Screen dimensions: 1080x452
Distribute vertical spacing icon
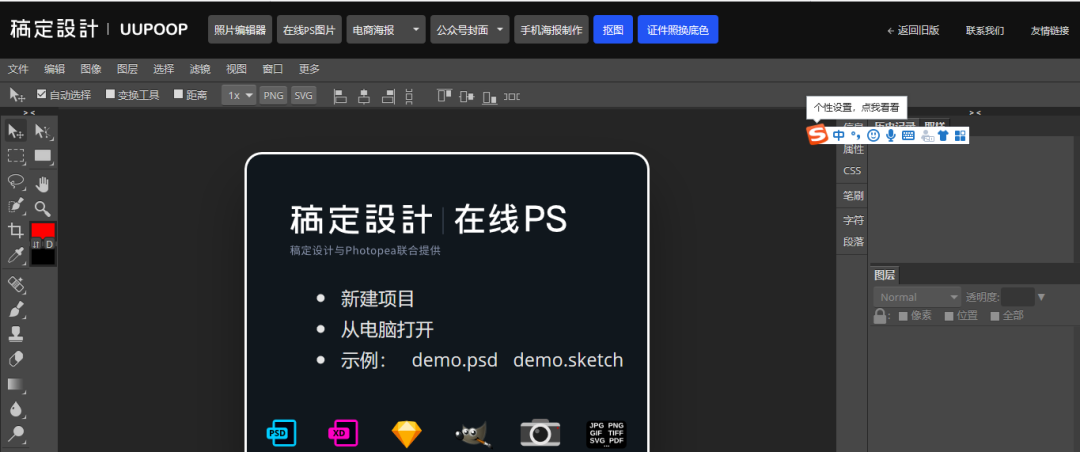click(409, 96)
